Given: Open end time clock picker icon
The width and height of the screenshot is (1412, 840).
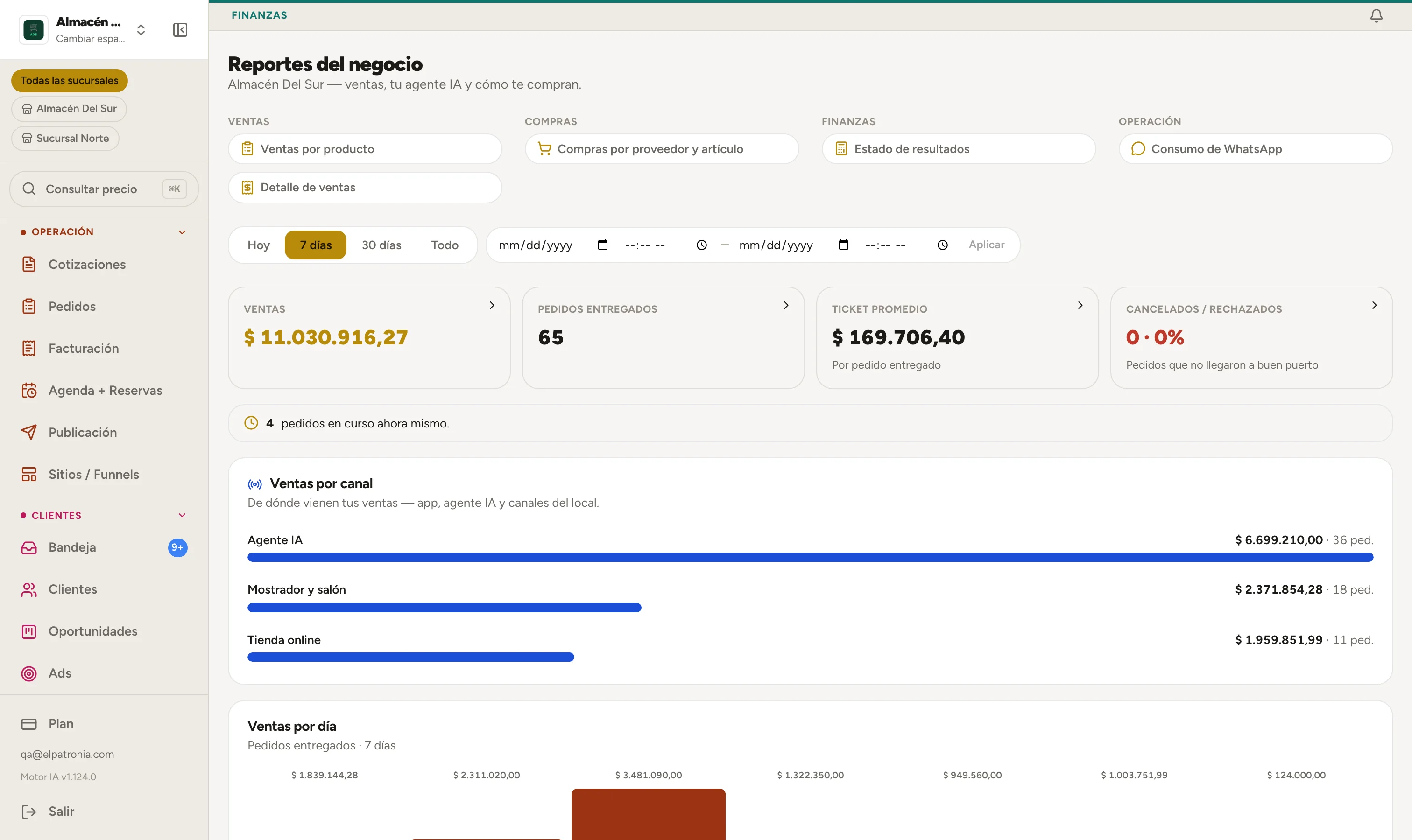Looking at the screenshot, I should [942, 245].
